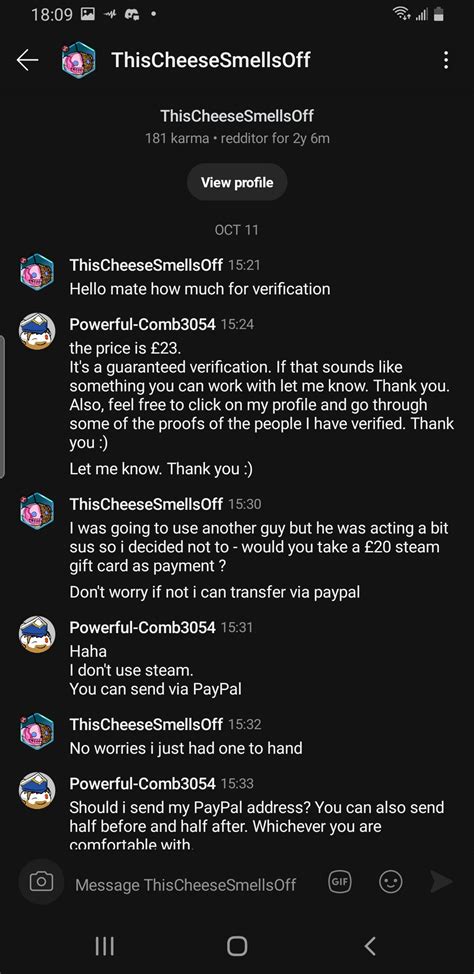Click the View profile button
This screenshot has width=474, height=974.
point(237,183)
